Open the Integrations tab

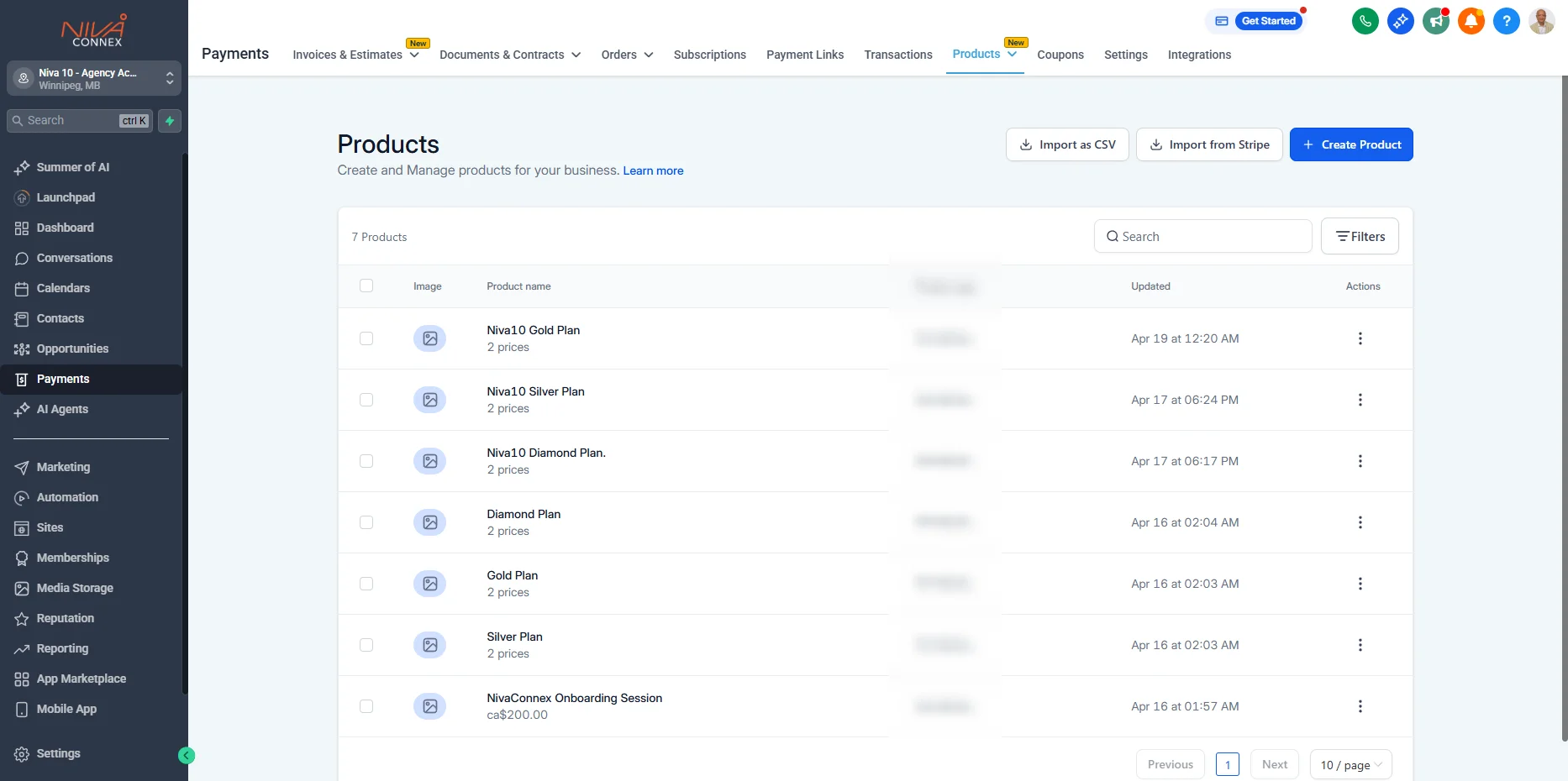tap(1199, 55)
